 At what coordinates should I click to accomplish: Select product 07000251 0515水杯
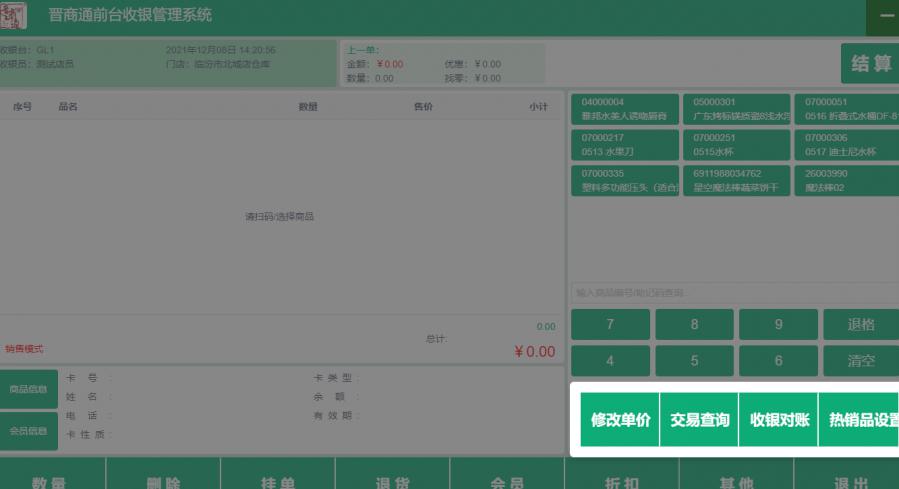pos(736,144)
